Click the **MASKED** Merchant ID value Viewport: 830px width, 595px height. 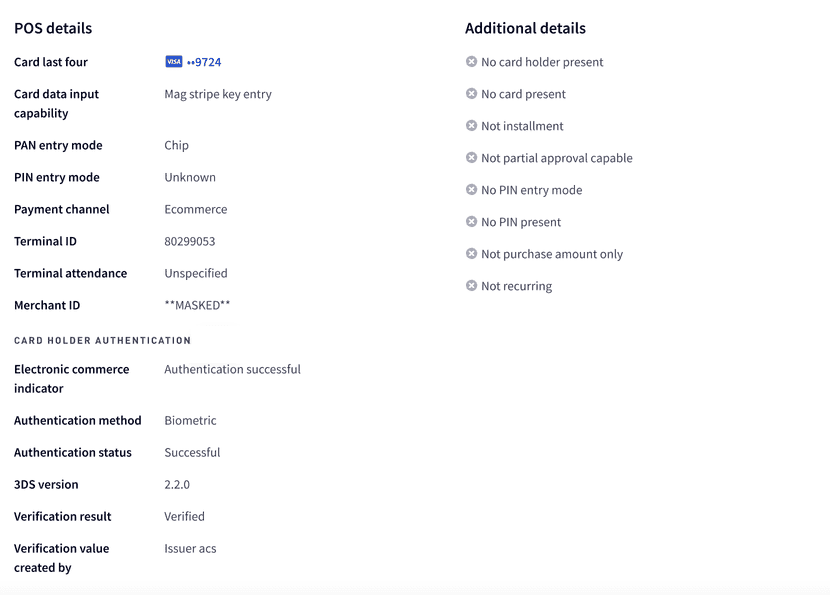[195, 305]
